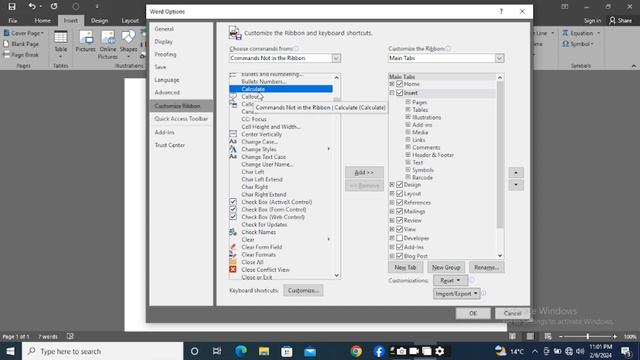Click the Symbol icon in the ribbon
The width and height of the screenshot is (640, 360).
coord(566,44)
